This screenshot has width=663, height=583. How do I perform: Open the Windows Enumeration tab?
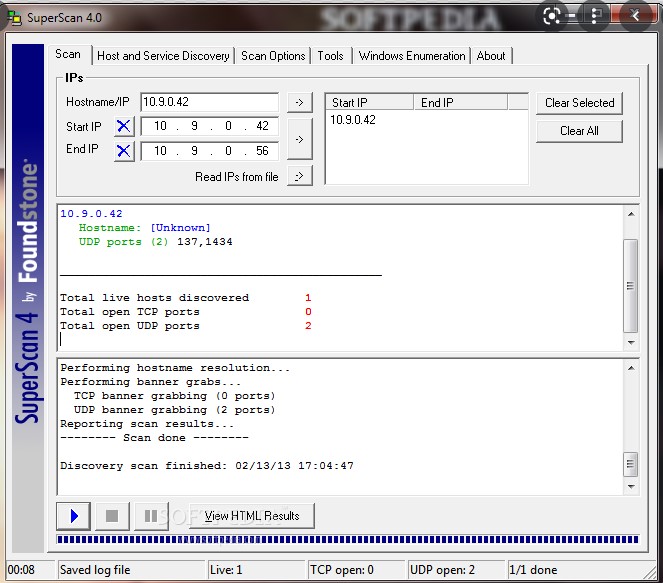(411, 56)
